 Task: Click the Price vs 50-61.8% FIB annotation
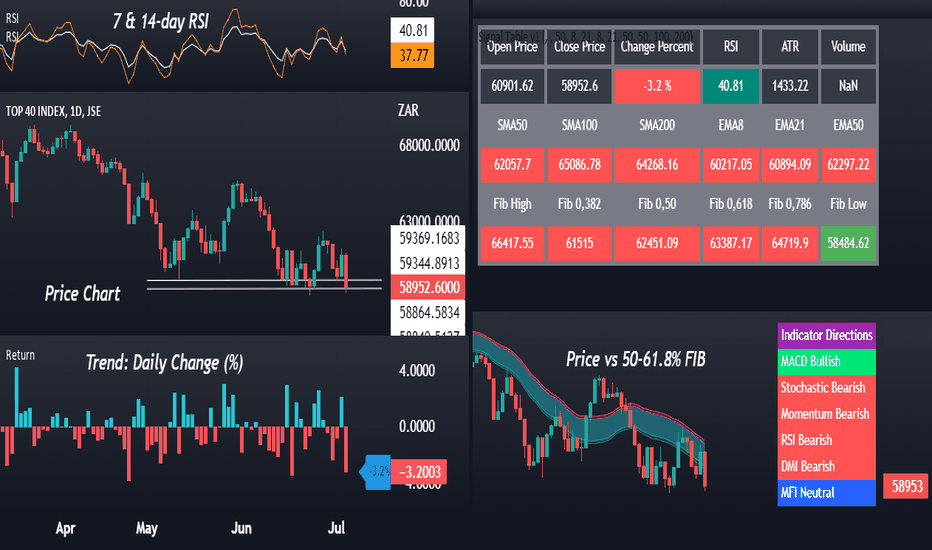coord(635,359)
